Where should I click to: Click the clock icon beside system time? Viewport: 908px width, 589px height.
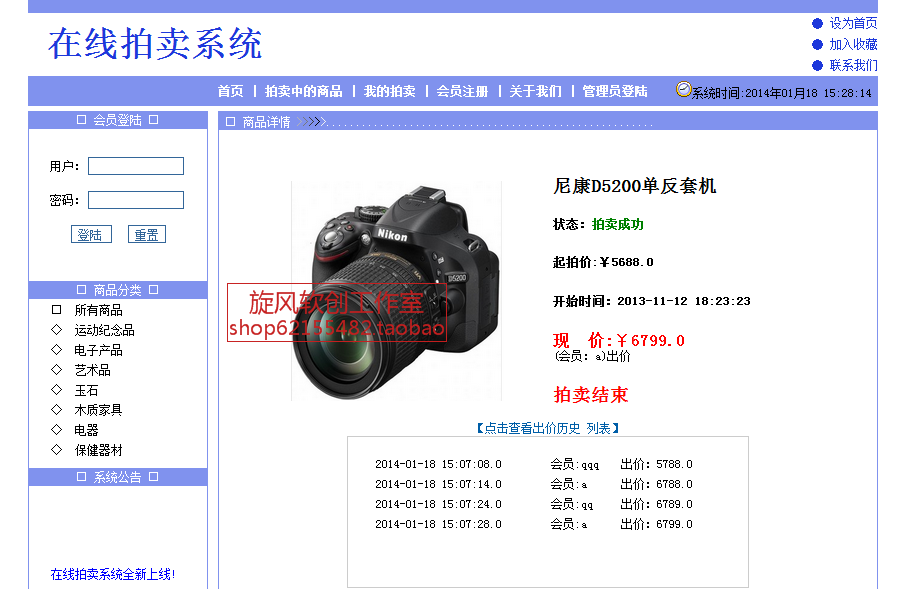pos(683,89)
